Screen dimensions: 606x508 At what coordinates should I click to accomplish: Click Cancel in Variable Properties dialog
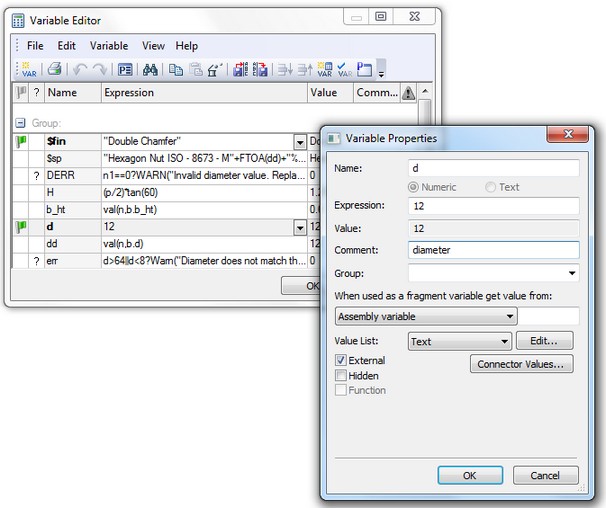(x=545, y=475)
